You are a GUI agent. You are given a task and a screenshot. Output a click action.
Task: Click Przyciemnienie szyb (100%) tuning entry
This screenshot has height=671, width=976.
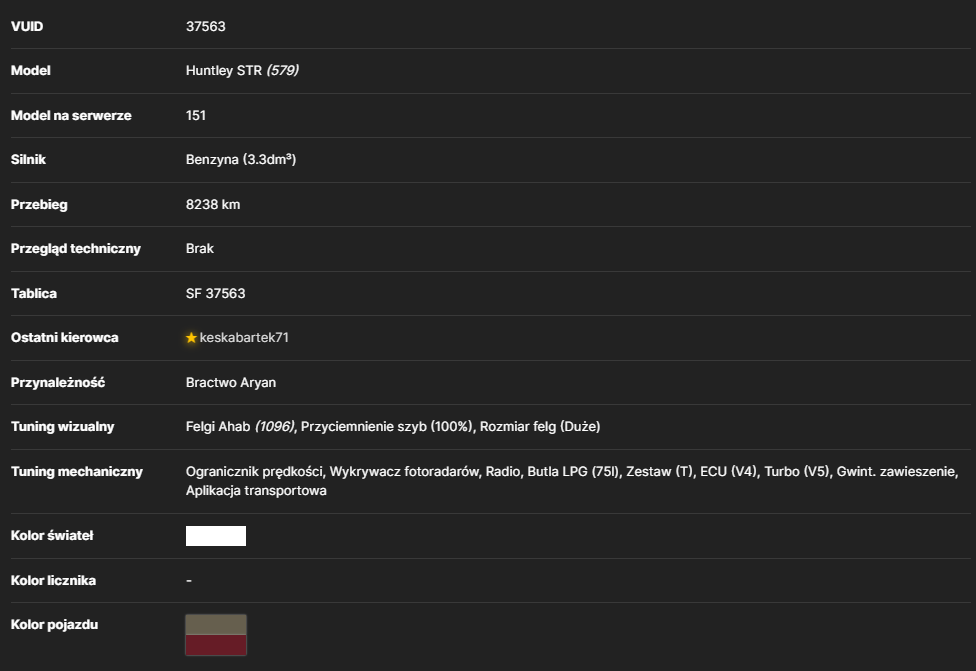tap(387, 427)
